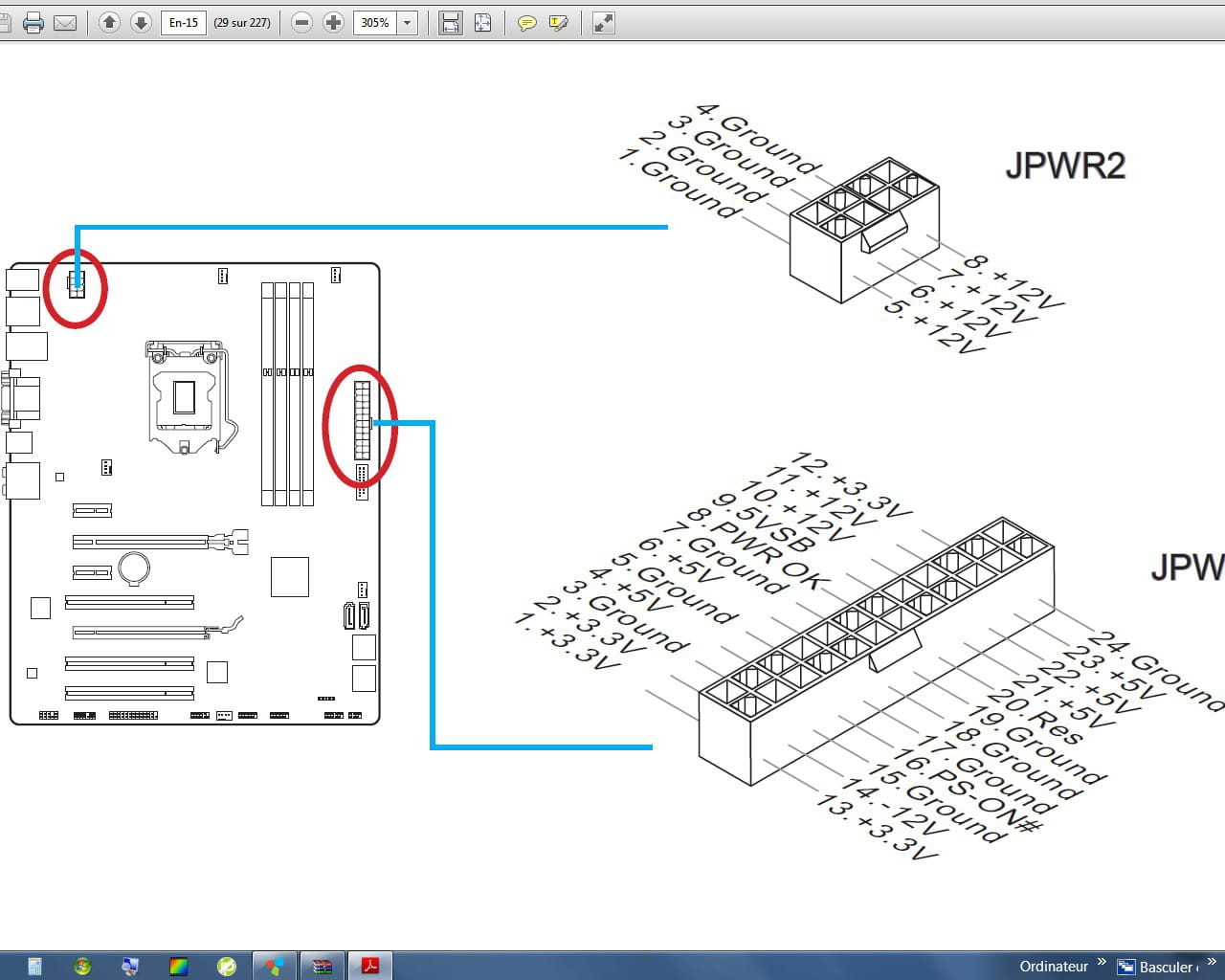
Task: Click the '14. -12V' pin label
Action: pyautogui.click(x=894, y=808)
